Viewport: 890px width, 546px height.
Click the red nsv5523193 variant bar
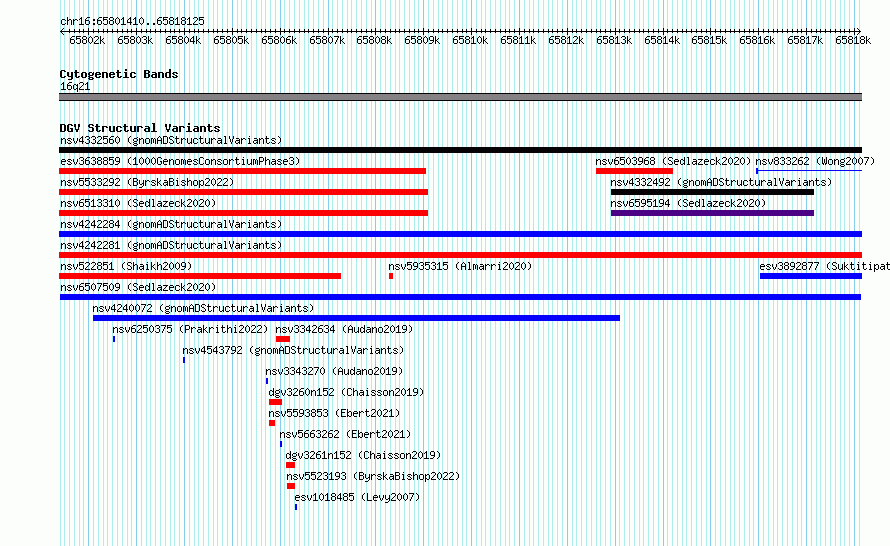point(291,486)
